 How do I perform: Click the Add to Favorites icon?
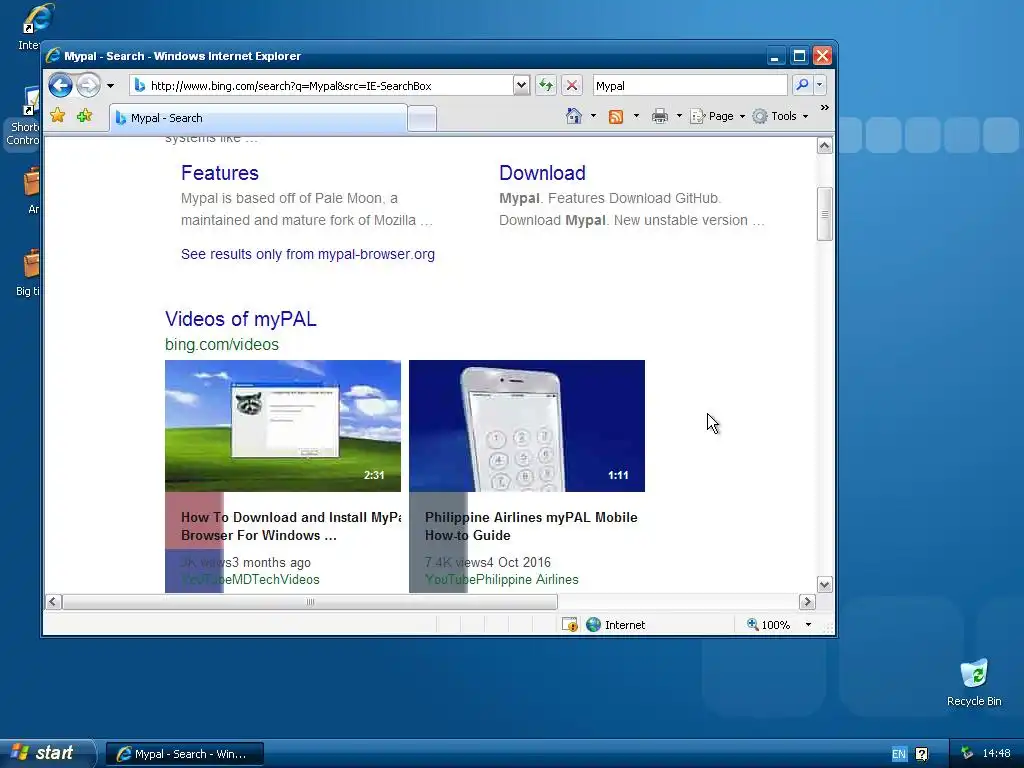[84, 116]
